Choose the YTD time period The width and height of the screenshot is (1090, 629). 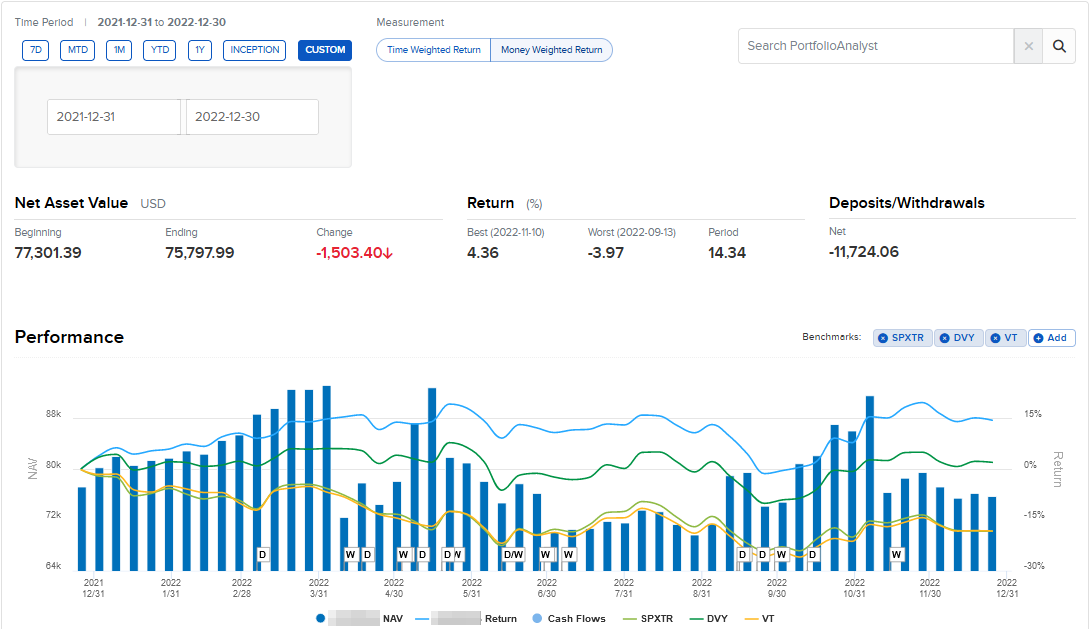point(160,50)
